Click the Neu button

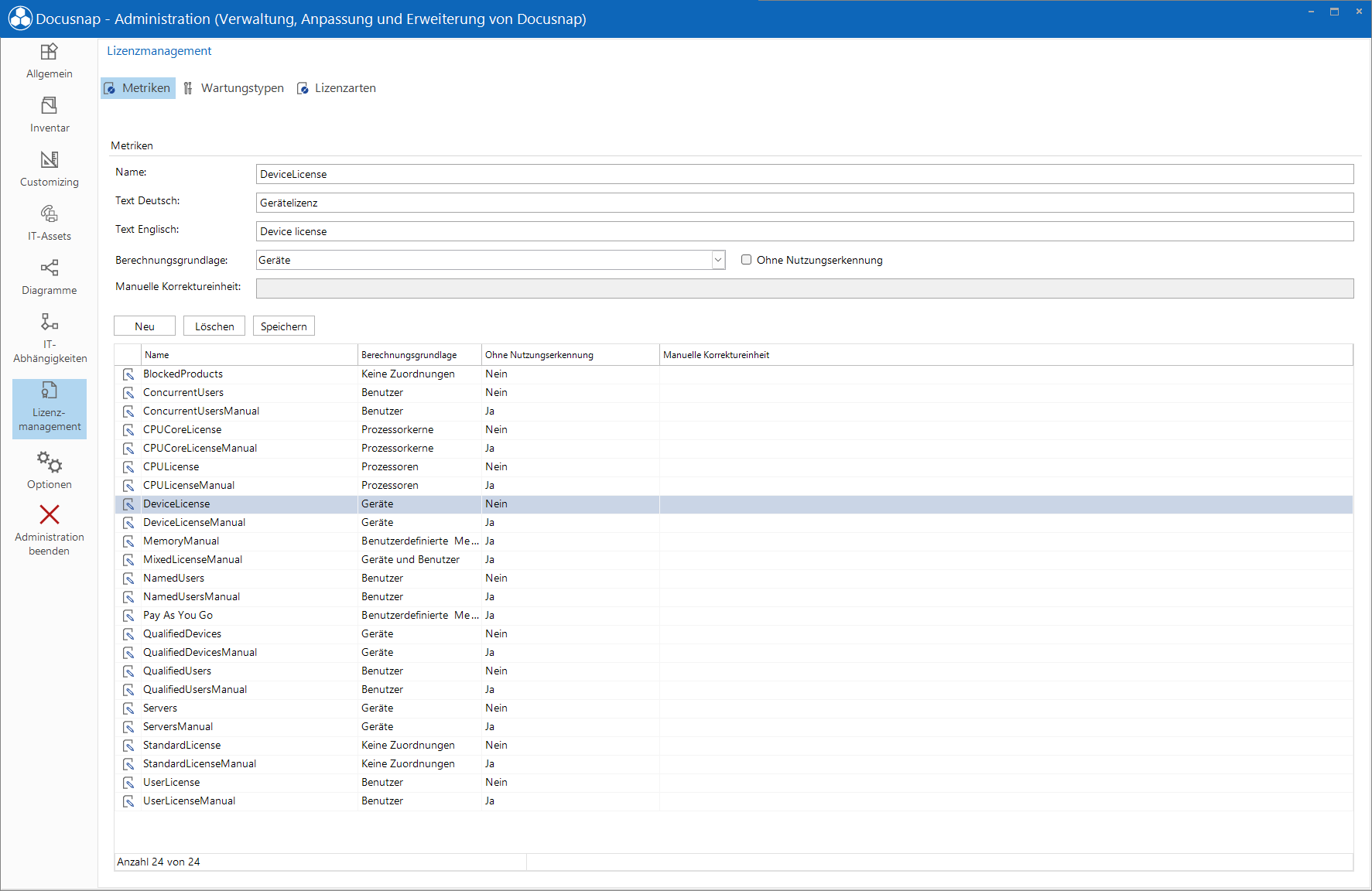point(145,326)
